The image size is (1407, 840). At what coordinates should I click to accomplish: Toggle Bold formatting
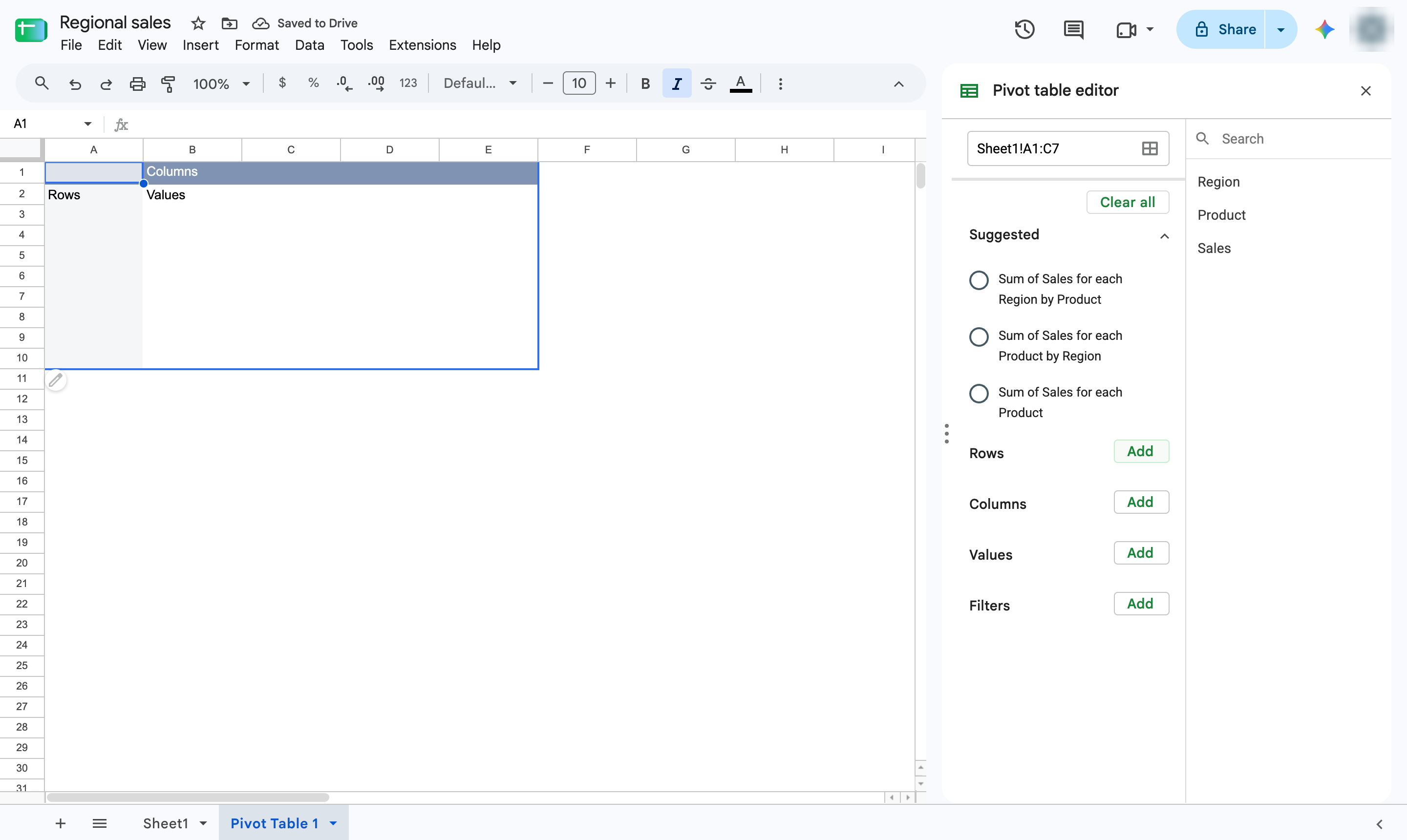(645, 84)
